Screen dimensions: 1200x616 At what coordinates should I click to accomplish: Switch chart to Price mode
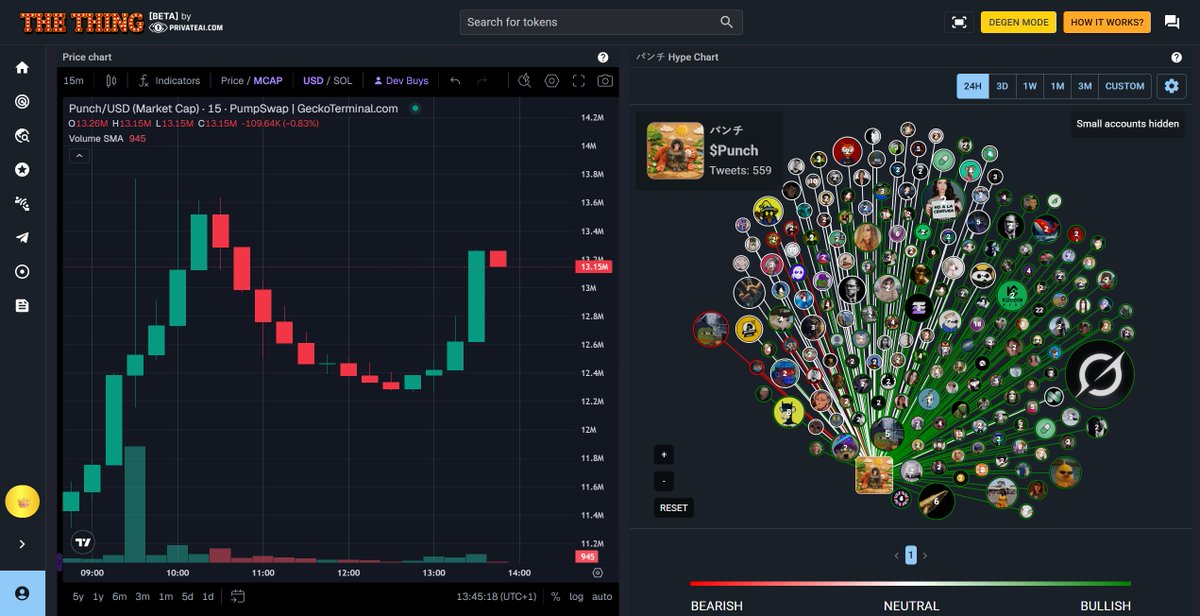coord(232,81)
